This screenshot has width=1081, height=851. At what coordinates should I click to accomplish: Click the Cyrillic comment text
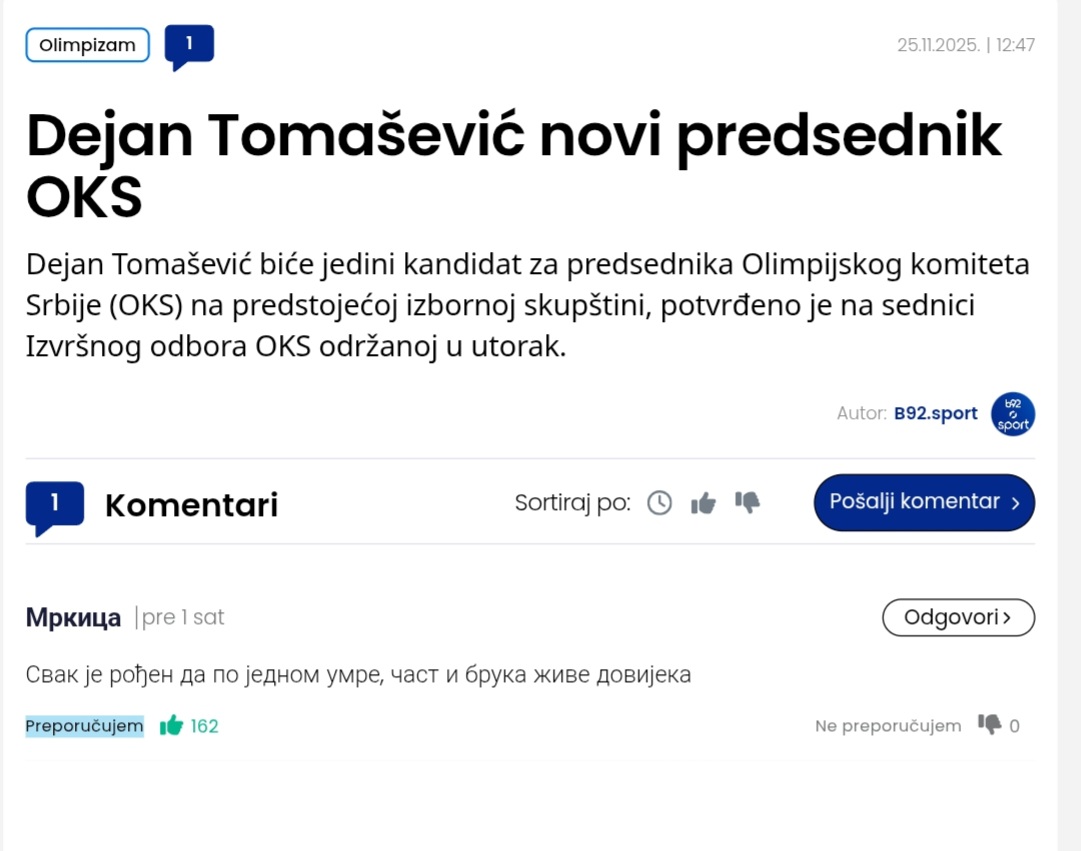358,675
